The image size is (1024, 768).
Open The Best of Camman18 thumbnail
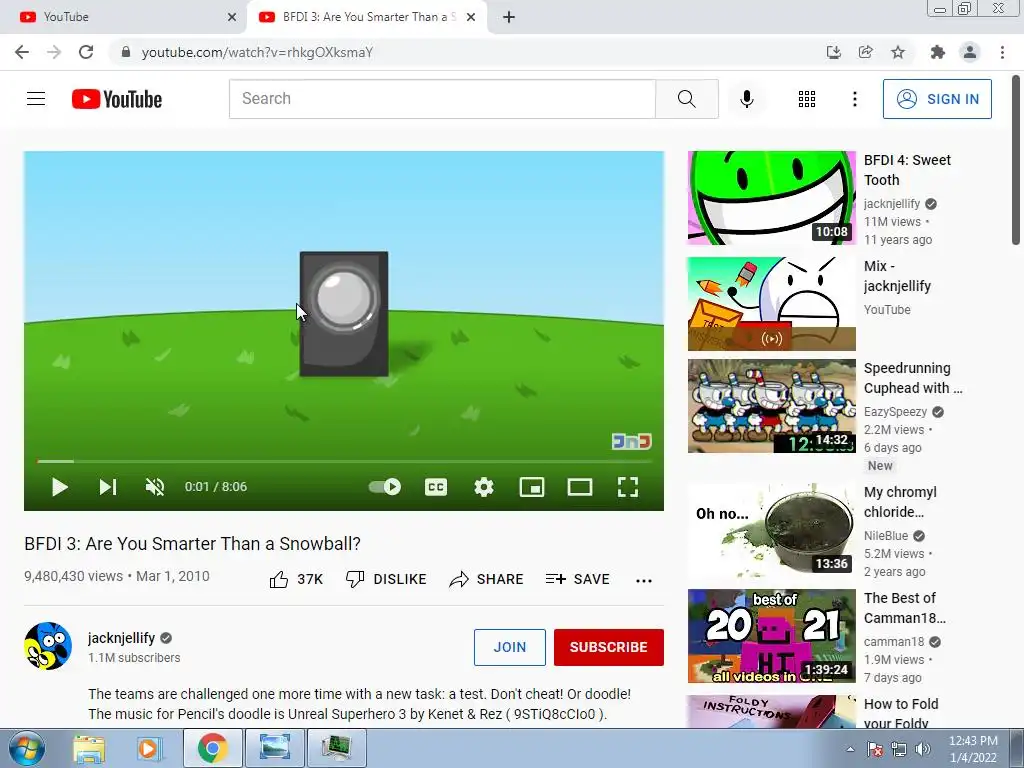(x=771, y=636)
